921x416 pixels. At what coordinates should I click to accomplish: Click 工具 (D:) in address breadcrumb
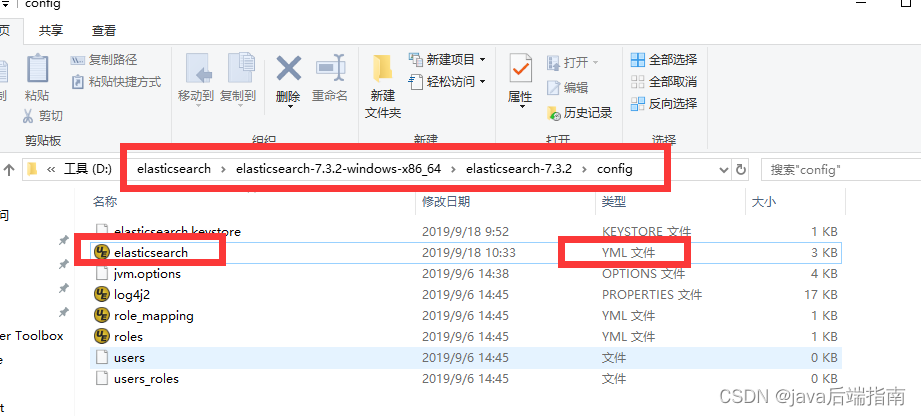88,169
